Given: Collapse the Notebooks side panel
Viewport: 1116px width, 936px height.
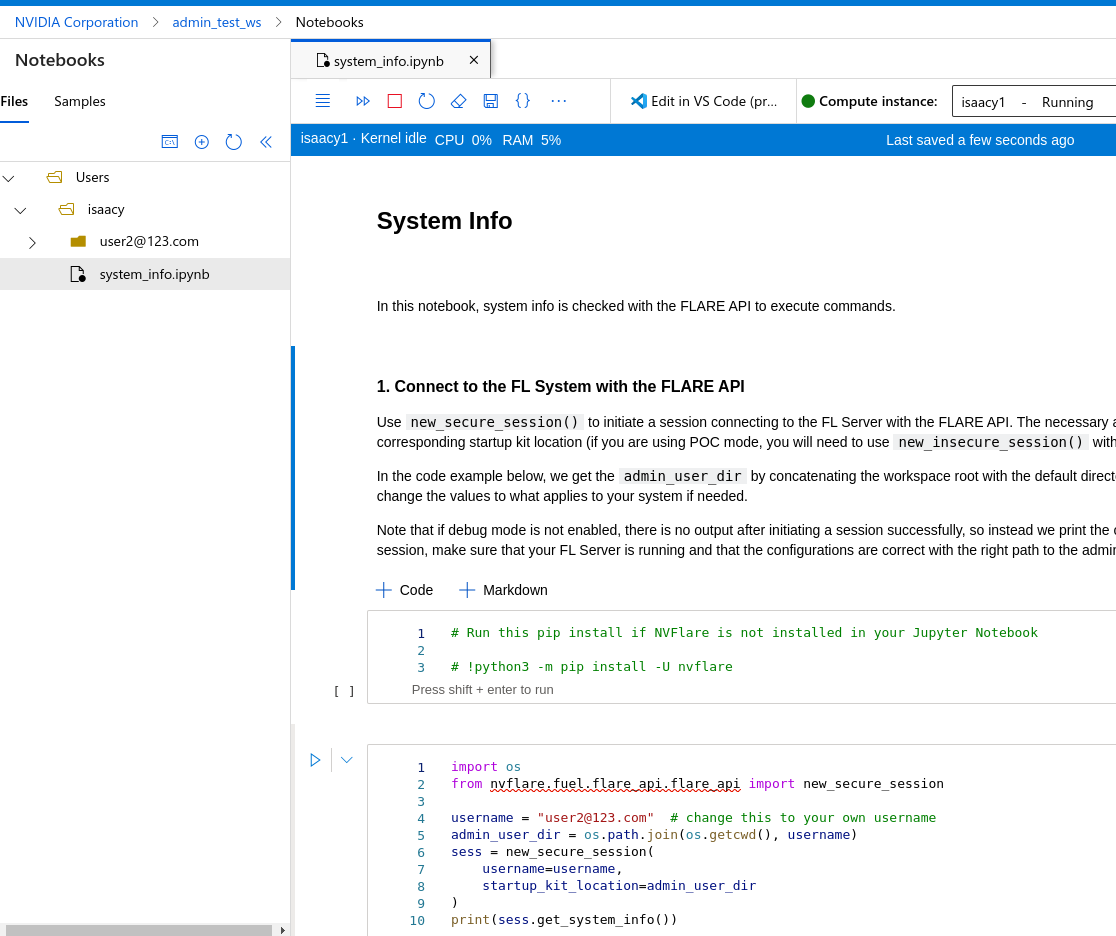Looking at the screenshot, I should [266, 142].
